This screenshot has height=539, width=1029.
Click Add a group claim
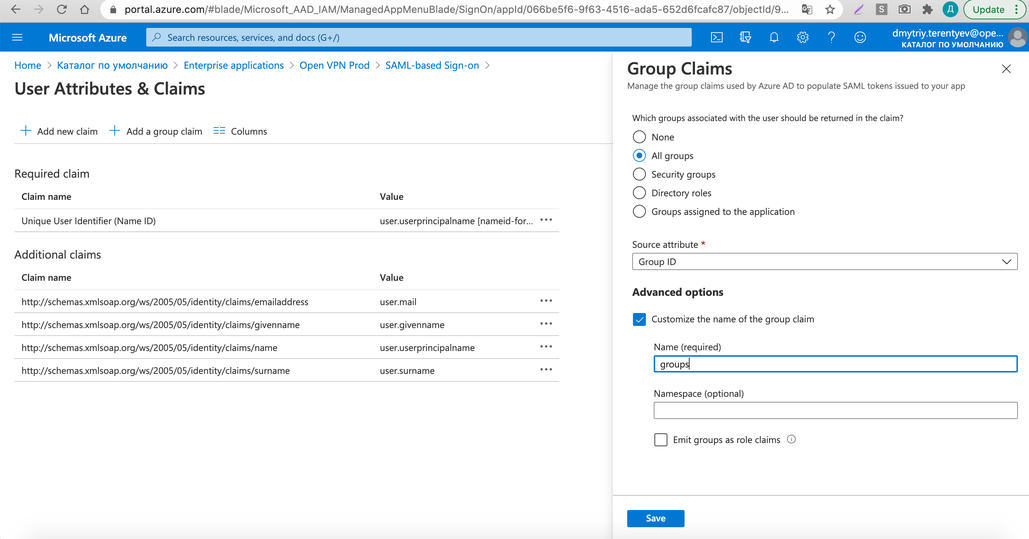pyautogui.click(x=156, y=131)
